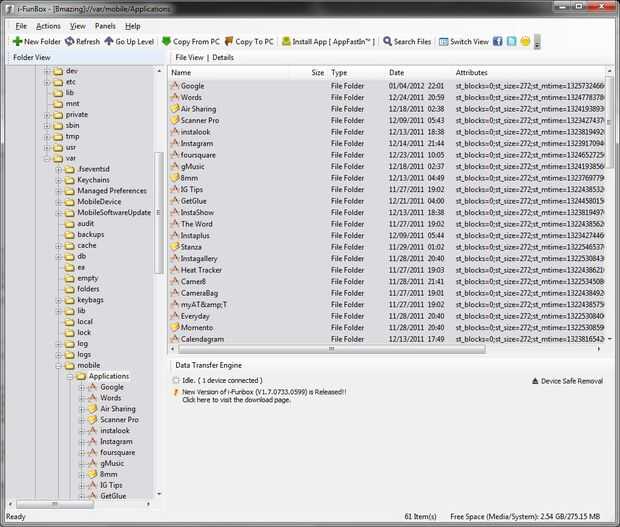Click the 8mm folder icon in file list
Screen dimensions: 620x527
coord(175,178)
